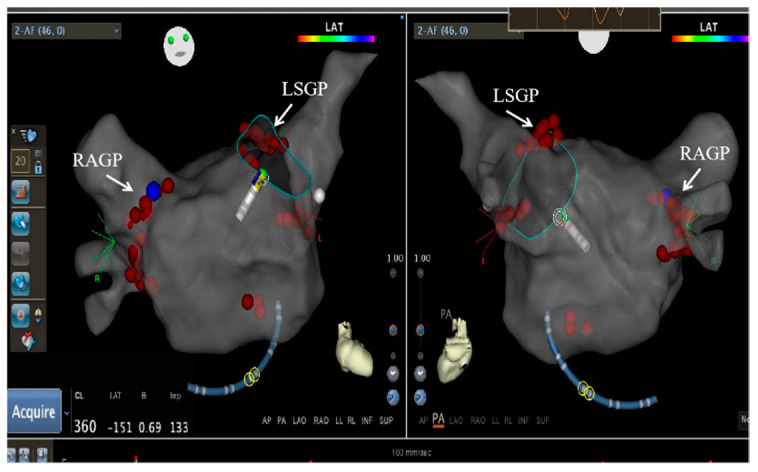Screen dimensions: 758x472
Task: Click the blue transparency slider handle, left view
Action: pos(393,330)
